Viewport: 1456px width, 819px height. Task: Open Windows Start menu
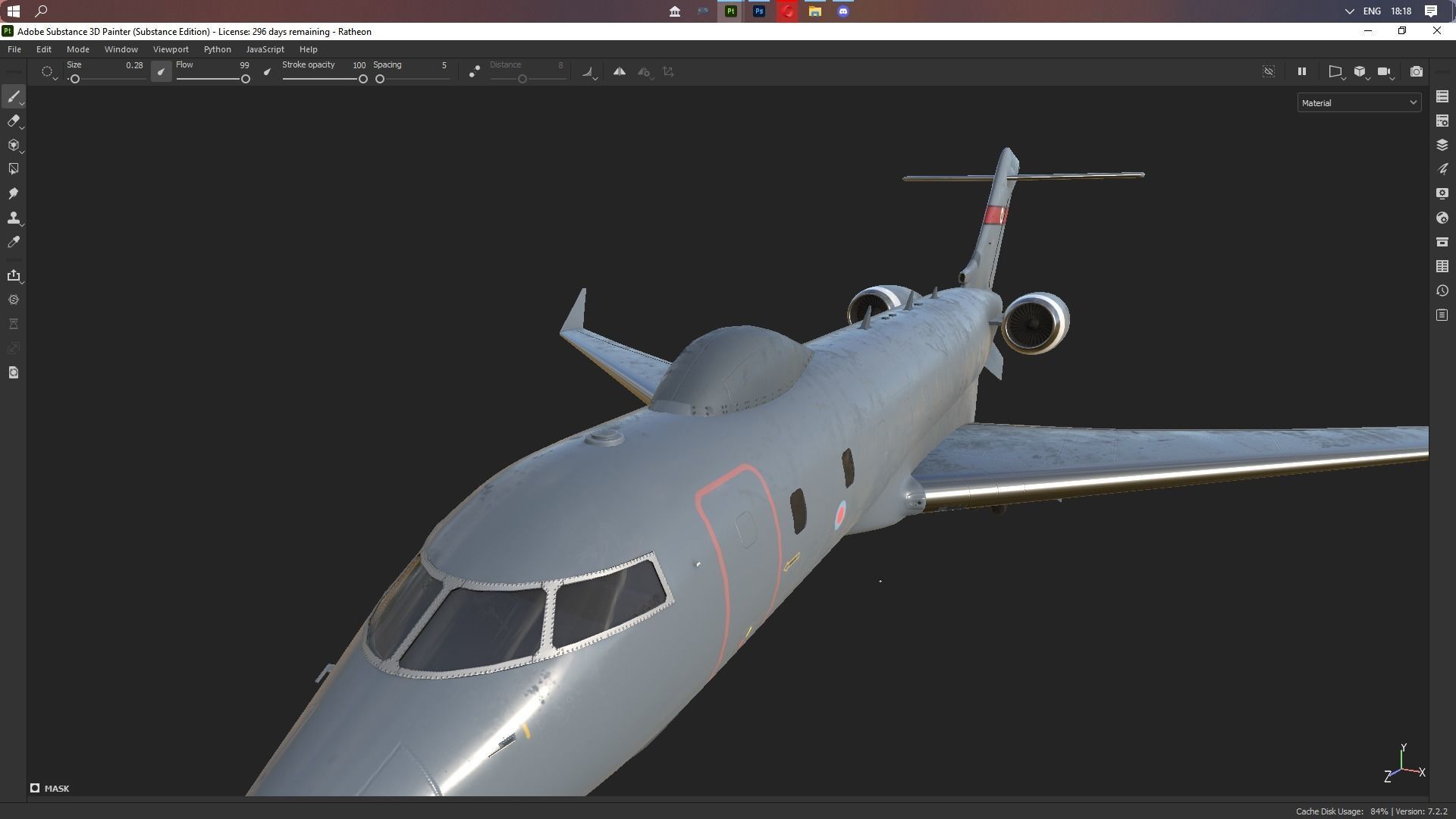13,11
